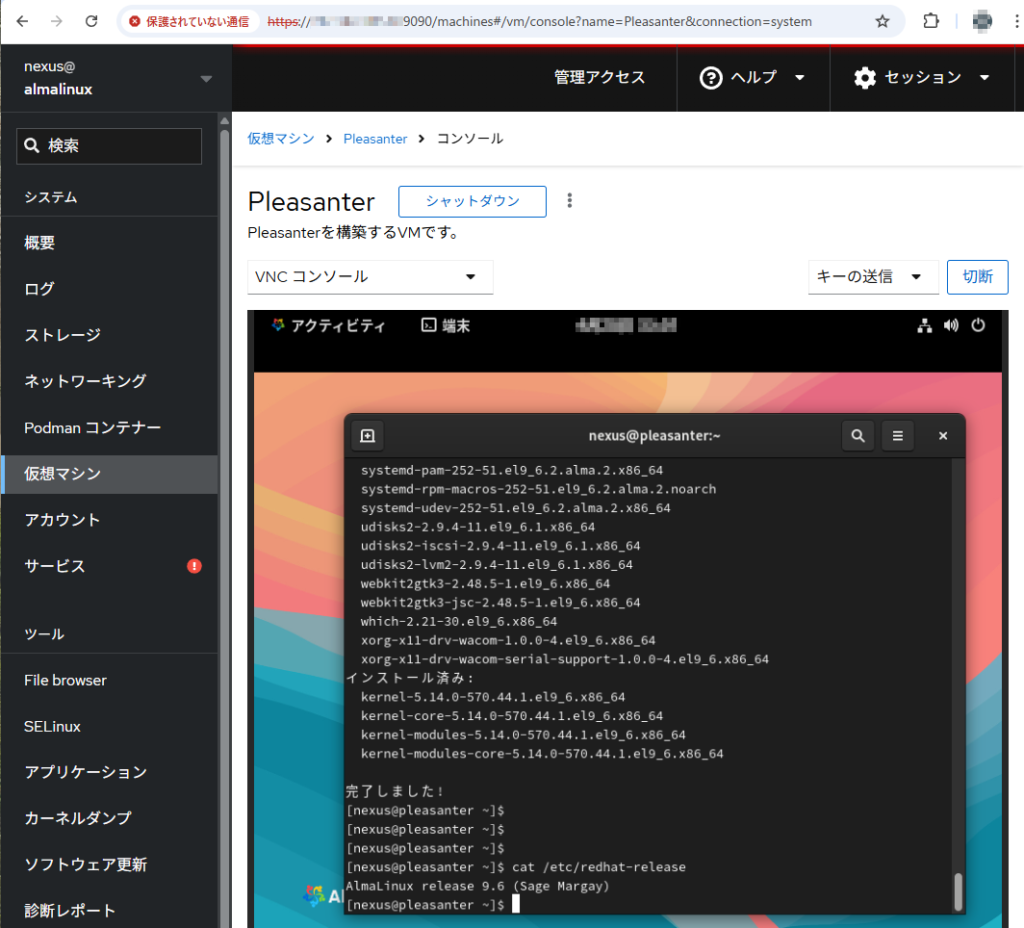
Task: Click the bookmark star icon in address bar
Action: click(x=882, y=21)
